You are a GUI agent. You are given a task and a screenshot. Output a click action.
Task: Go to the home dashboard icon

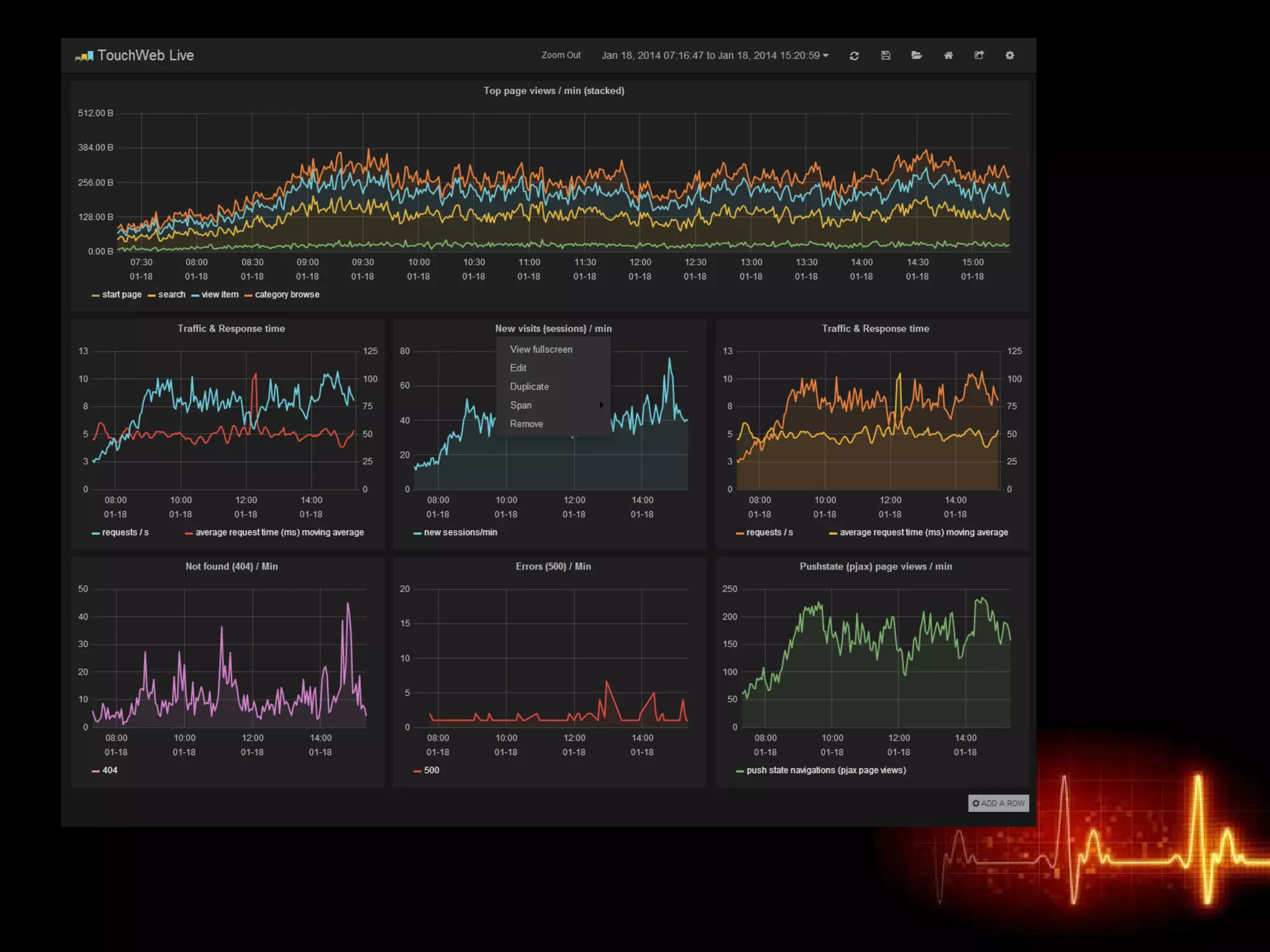point(948,56)
